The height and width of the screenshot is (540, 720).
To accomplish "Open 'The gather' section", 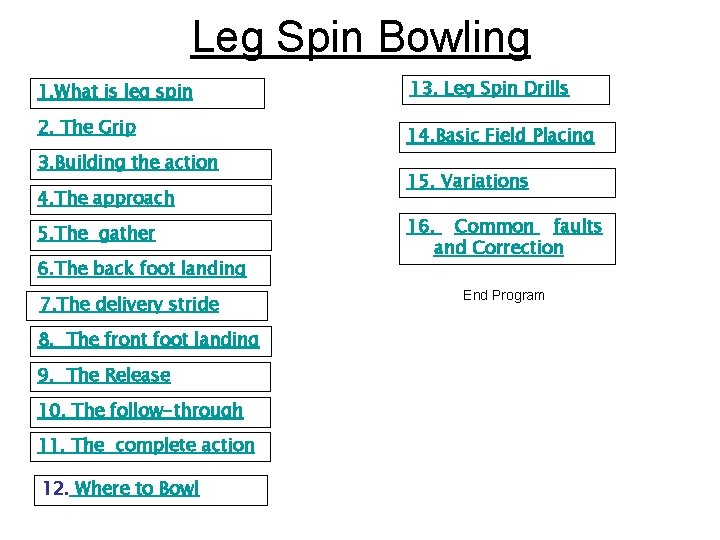I will (x=96, y=234).
